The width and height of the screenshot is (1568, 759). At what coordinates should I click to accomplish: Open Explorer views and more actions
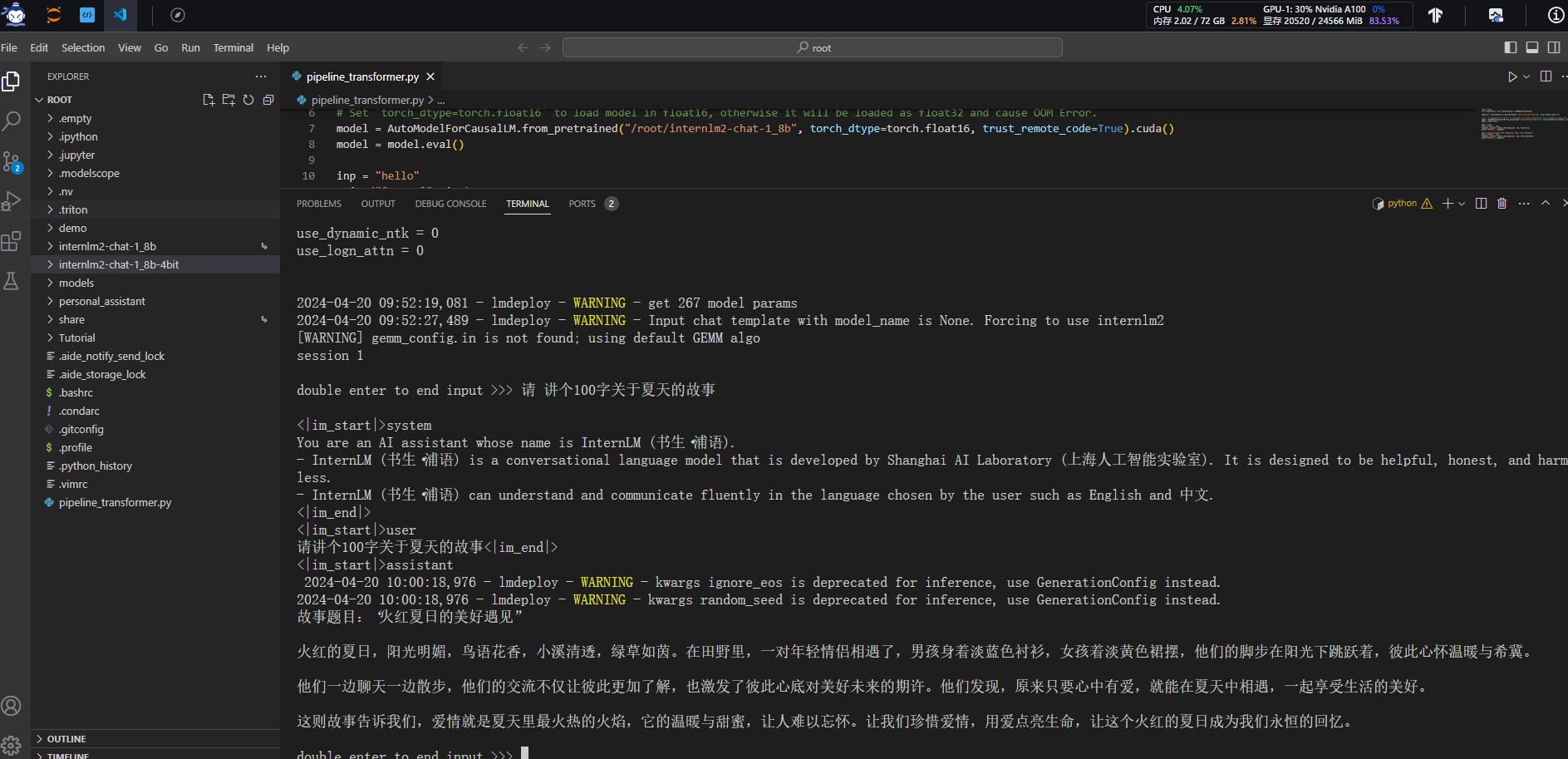click(261, 76)
